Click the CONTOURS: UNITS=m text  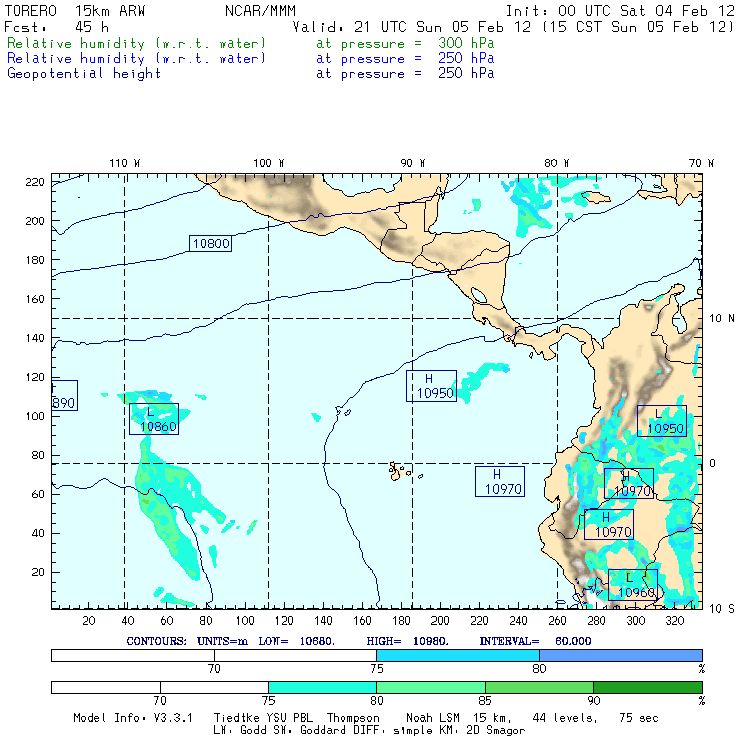coord(187,641)
